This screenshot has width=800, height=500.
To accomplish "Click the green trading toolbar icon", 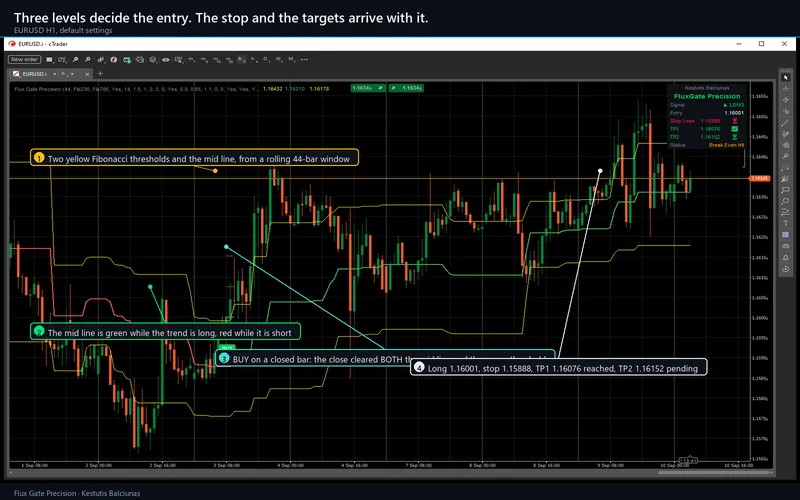I will (x=127, y=60).
